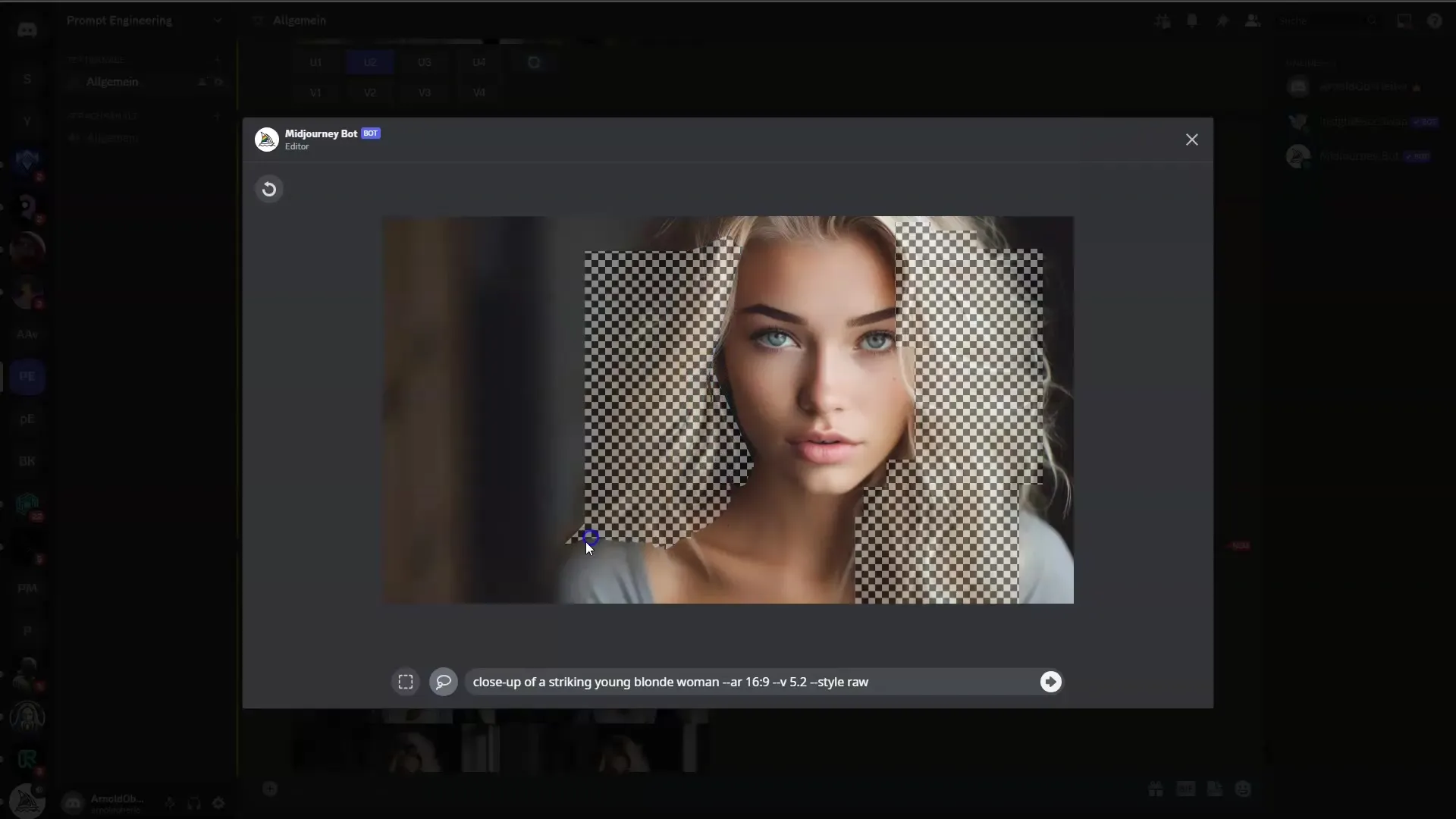Open the inbox icon in the header
The height and width of the screenshot is (819, 1456).
pyautogui.click(x=1404, y=21)
